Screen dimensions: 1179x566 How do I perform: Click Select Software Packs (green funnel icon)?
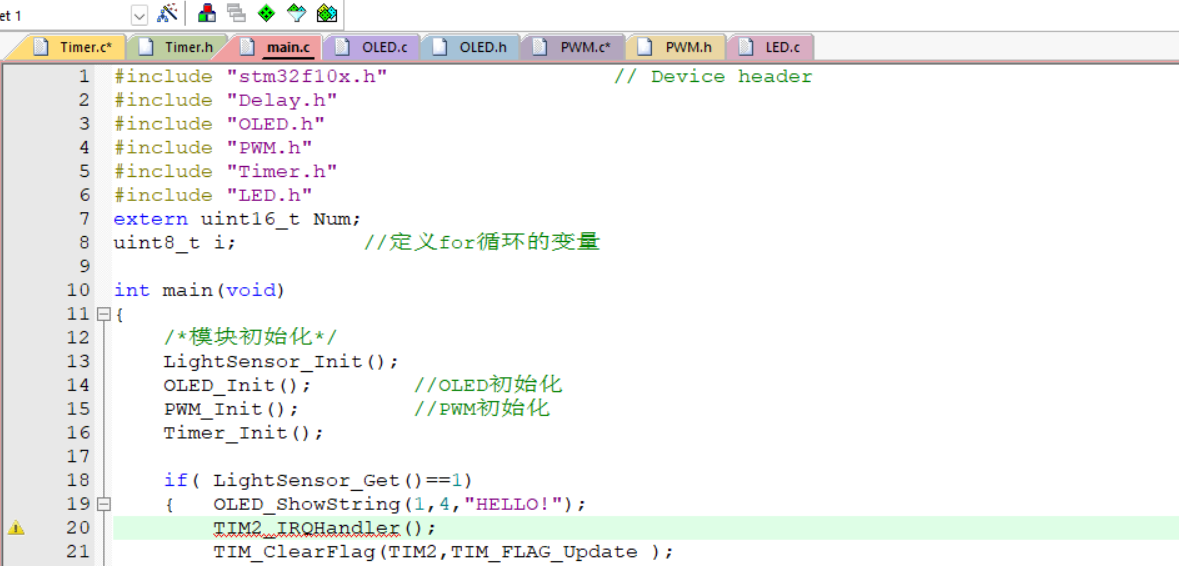297,14
